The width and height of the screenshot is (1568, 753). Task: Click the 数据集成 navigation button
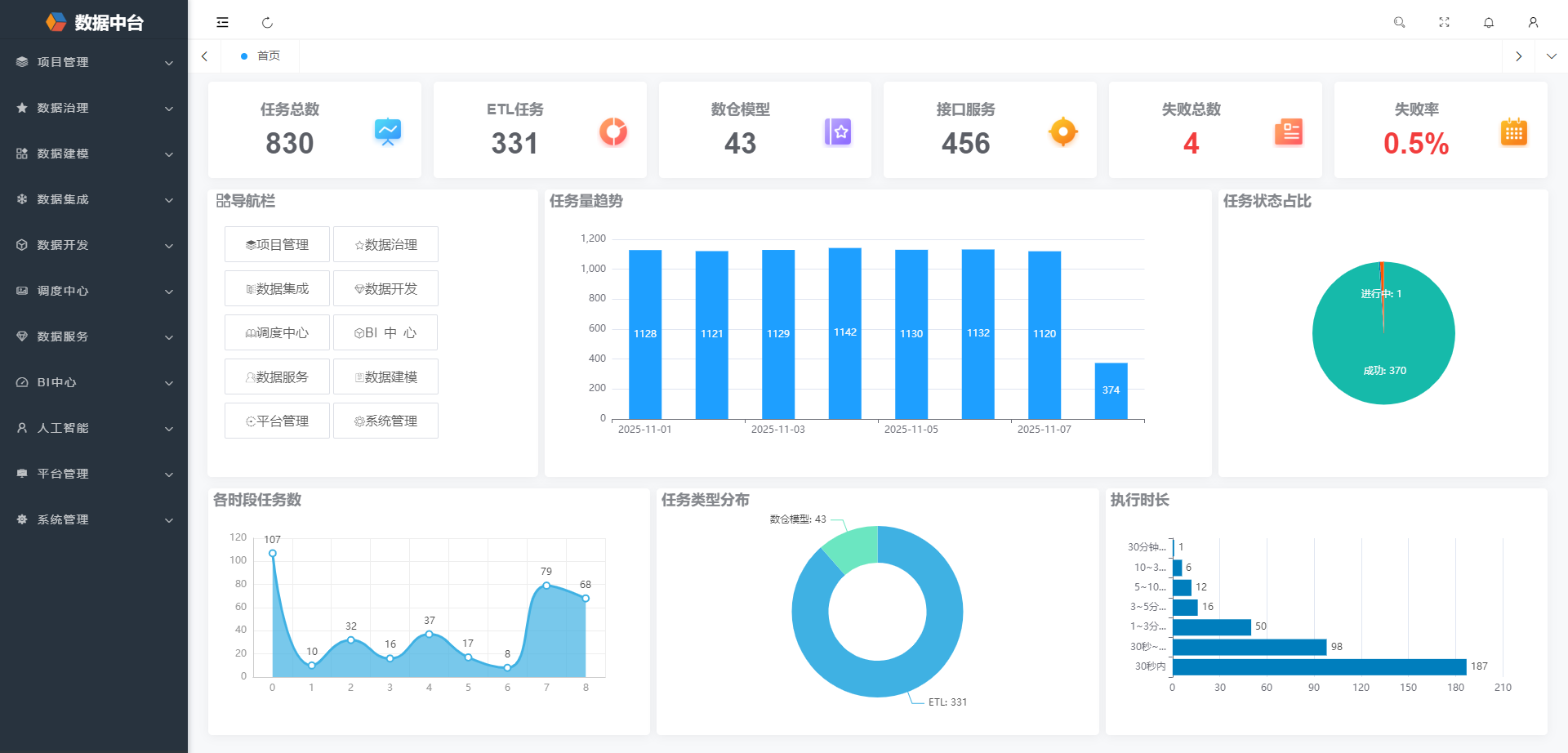tap(277, 288)
